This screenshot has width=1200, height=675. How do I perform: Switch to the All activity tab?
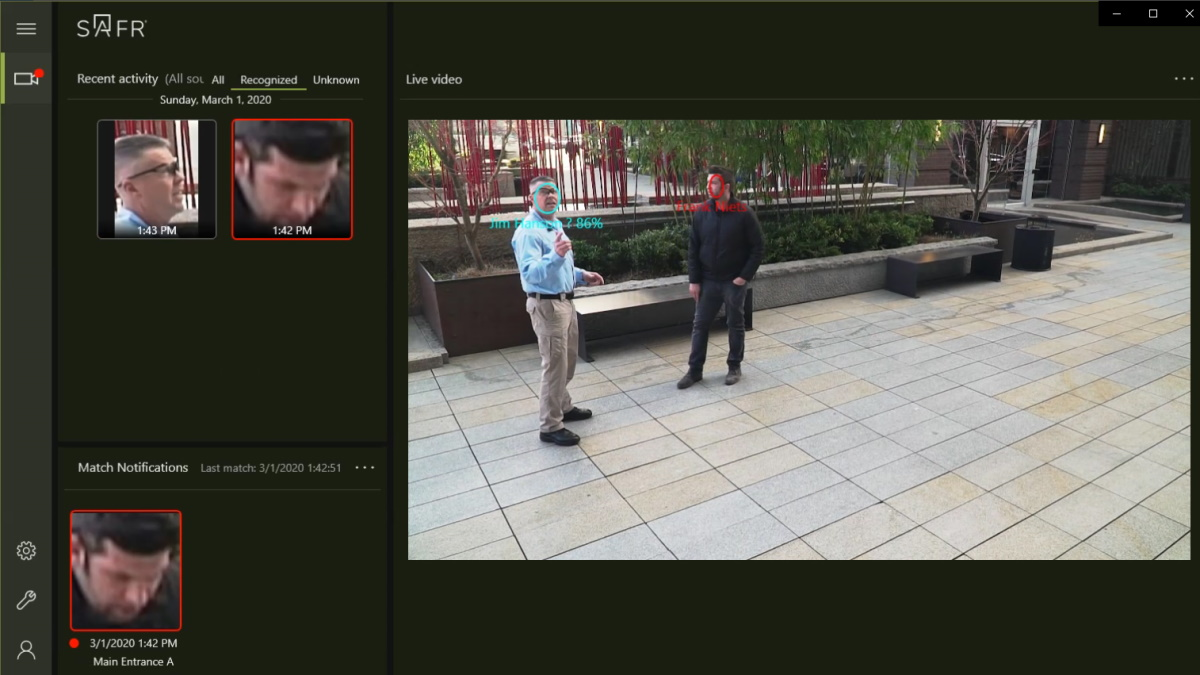(x=218, y=80)
